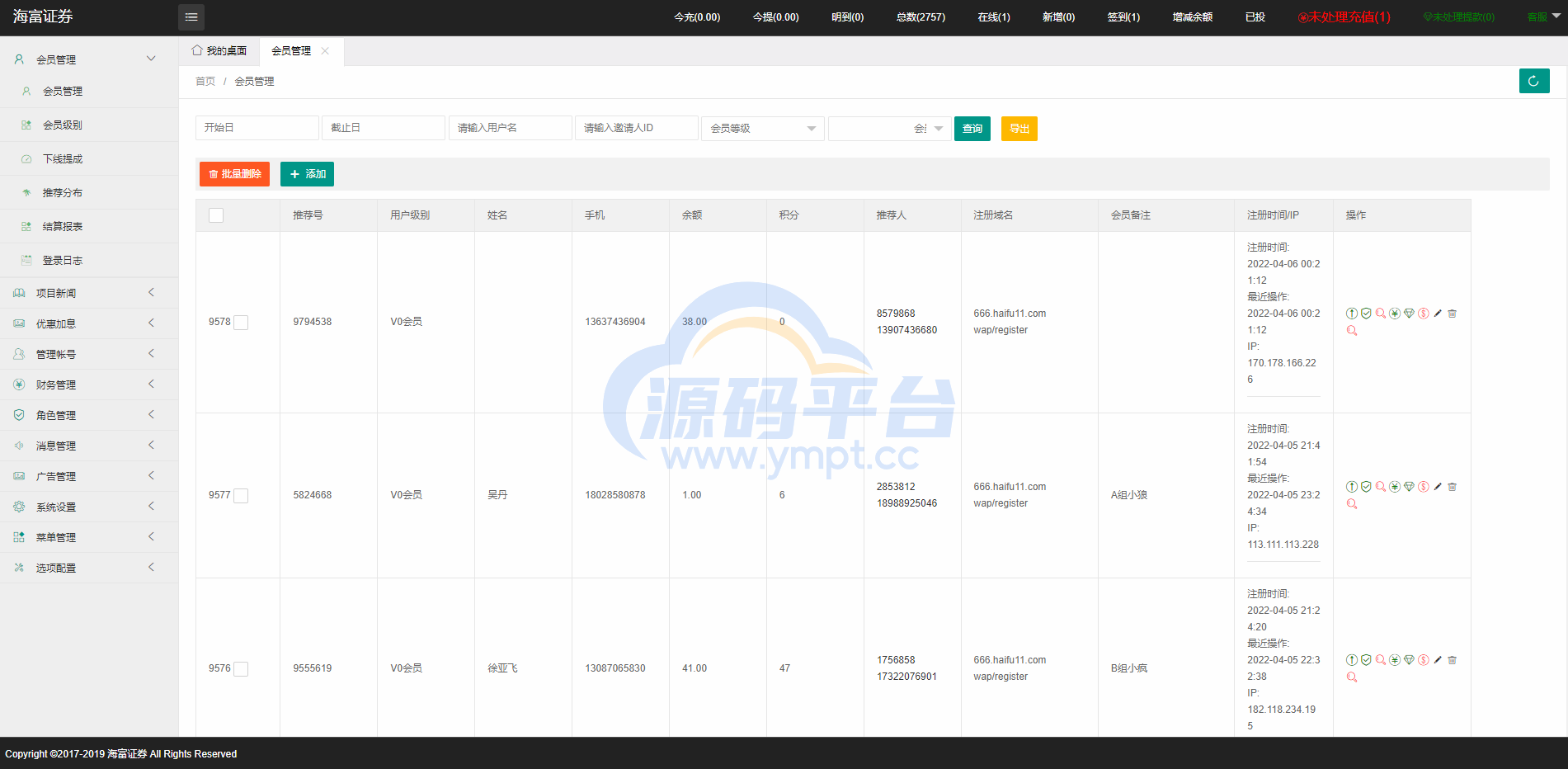Viewport: 1568px width, 769px height.
Task: Expand the 广告管理 sidebar section
Action: [x=89, y=476]
